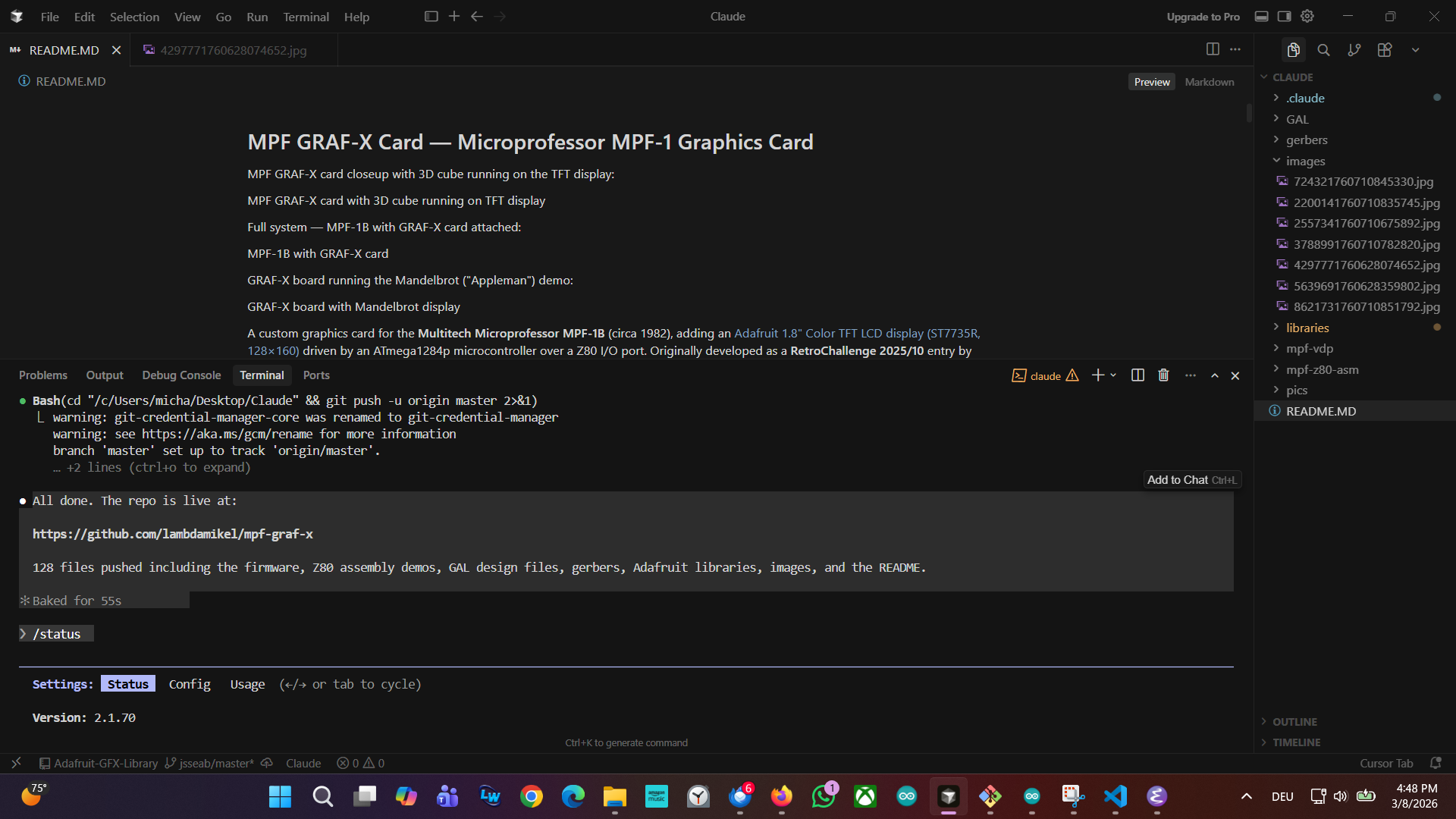Toggle the right sidebar layout button
Screen dimensions: 1456x819
point(1284,16)
